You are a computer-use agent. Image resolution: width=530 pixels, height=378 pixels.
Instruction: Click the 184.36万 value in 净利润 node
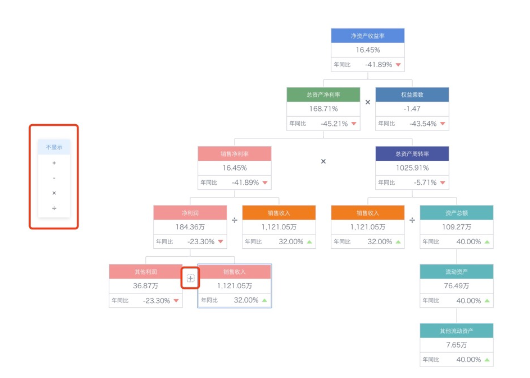(x=190, y=227)
